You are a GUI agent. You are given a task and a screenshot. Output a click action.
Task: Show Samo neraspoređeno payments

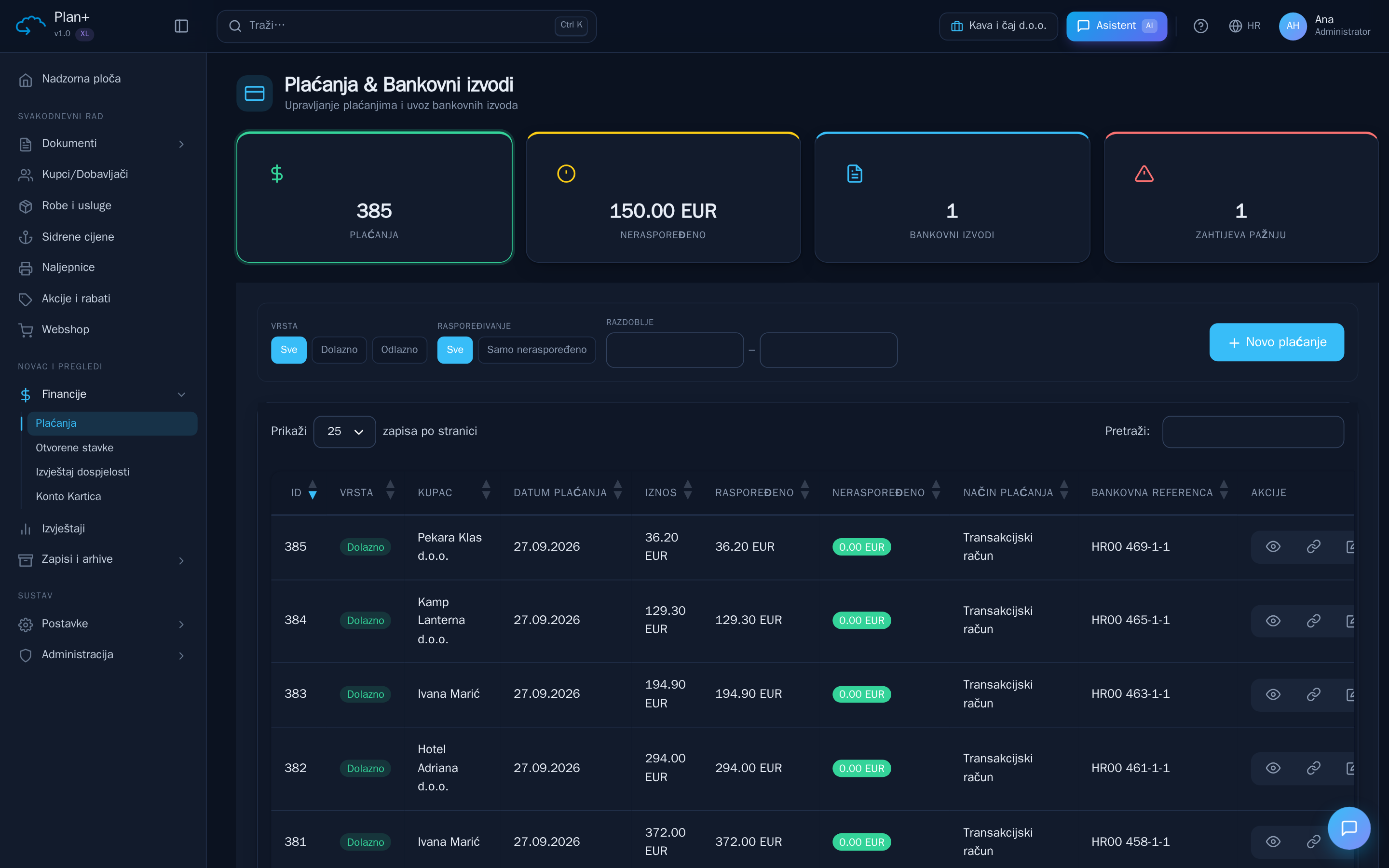537,350
